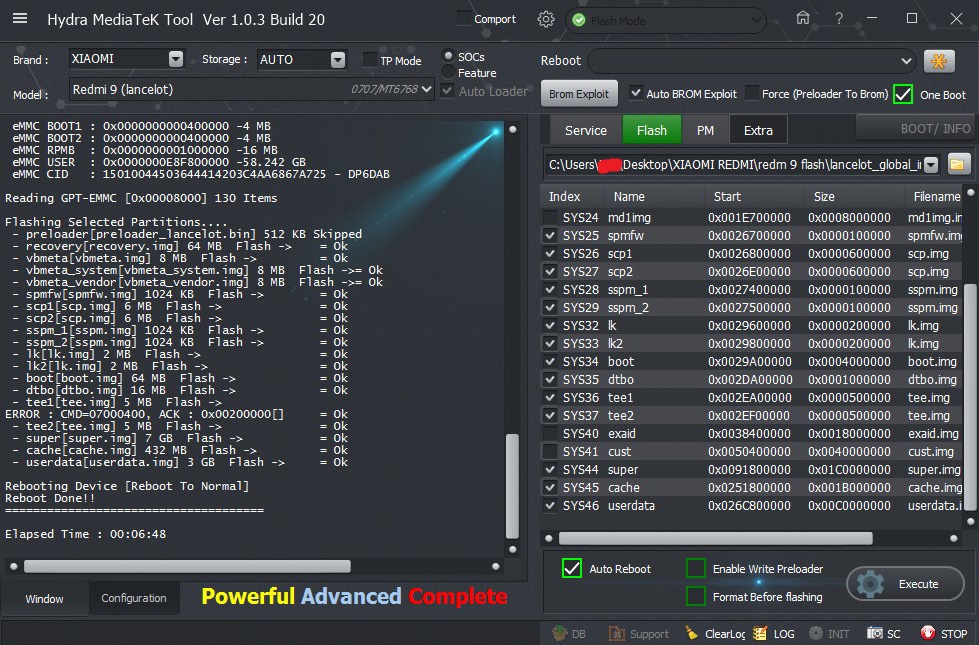Open the Brand dropdown

[176, 59]
